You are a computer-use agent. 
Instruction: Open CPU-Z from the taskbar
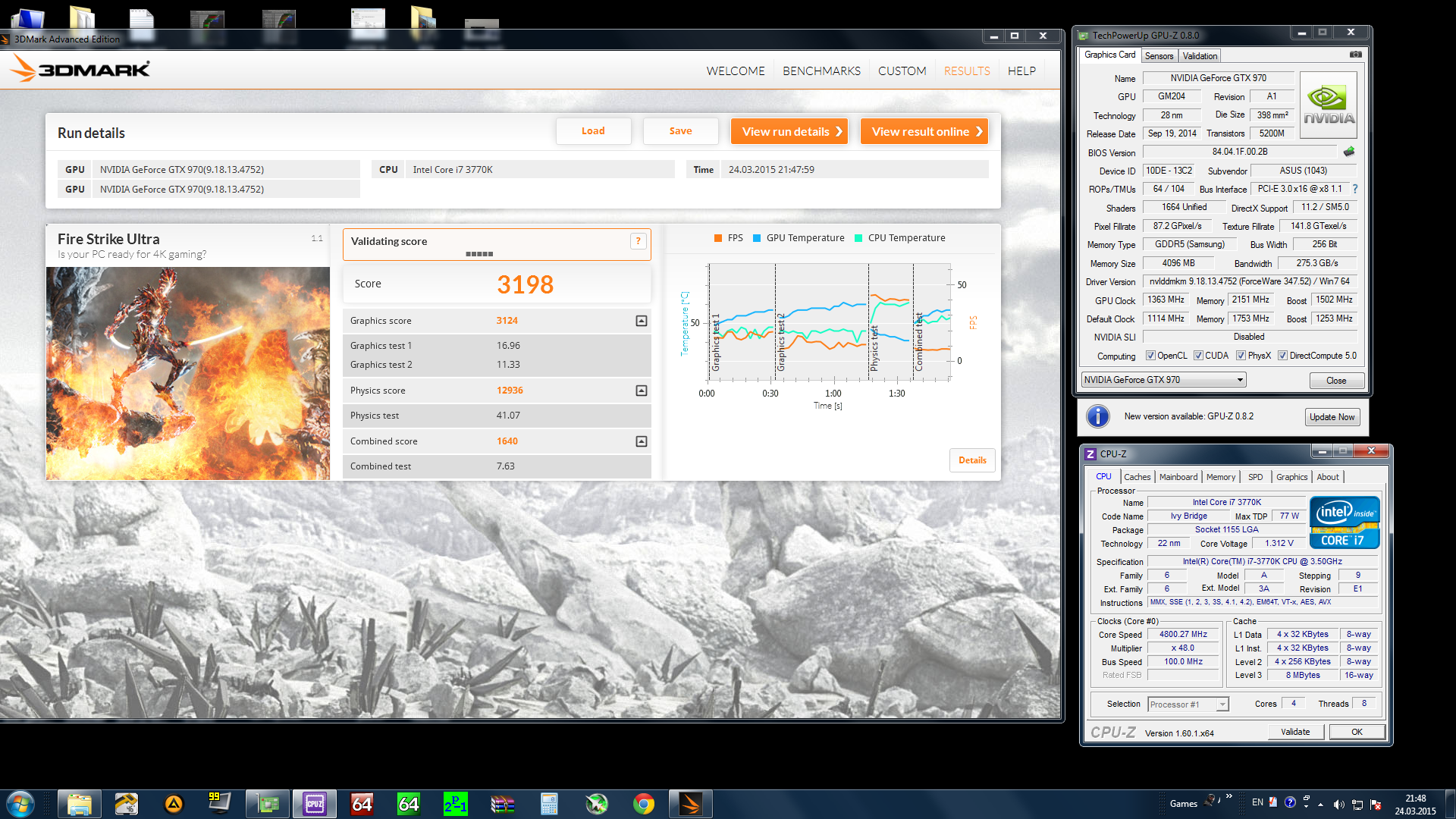point(315,804)
